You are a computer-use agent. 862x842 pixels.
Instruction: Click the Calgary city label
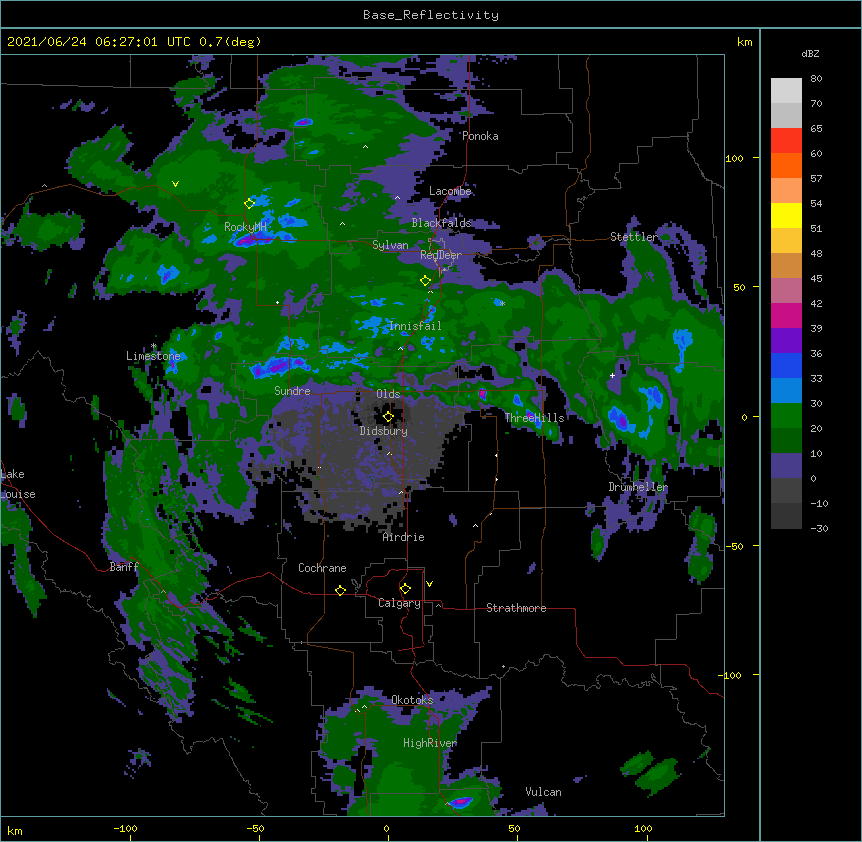(399, 603)
